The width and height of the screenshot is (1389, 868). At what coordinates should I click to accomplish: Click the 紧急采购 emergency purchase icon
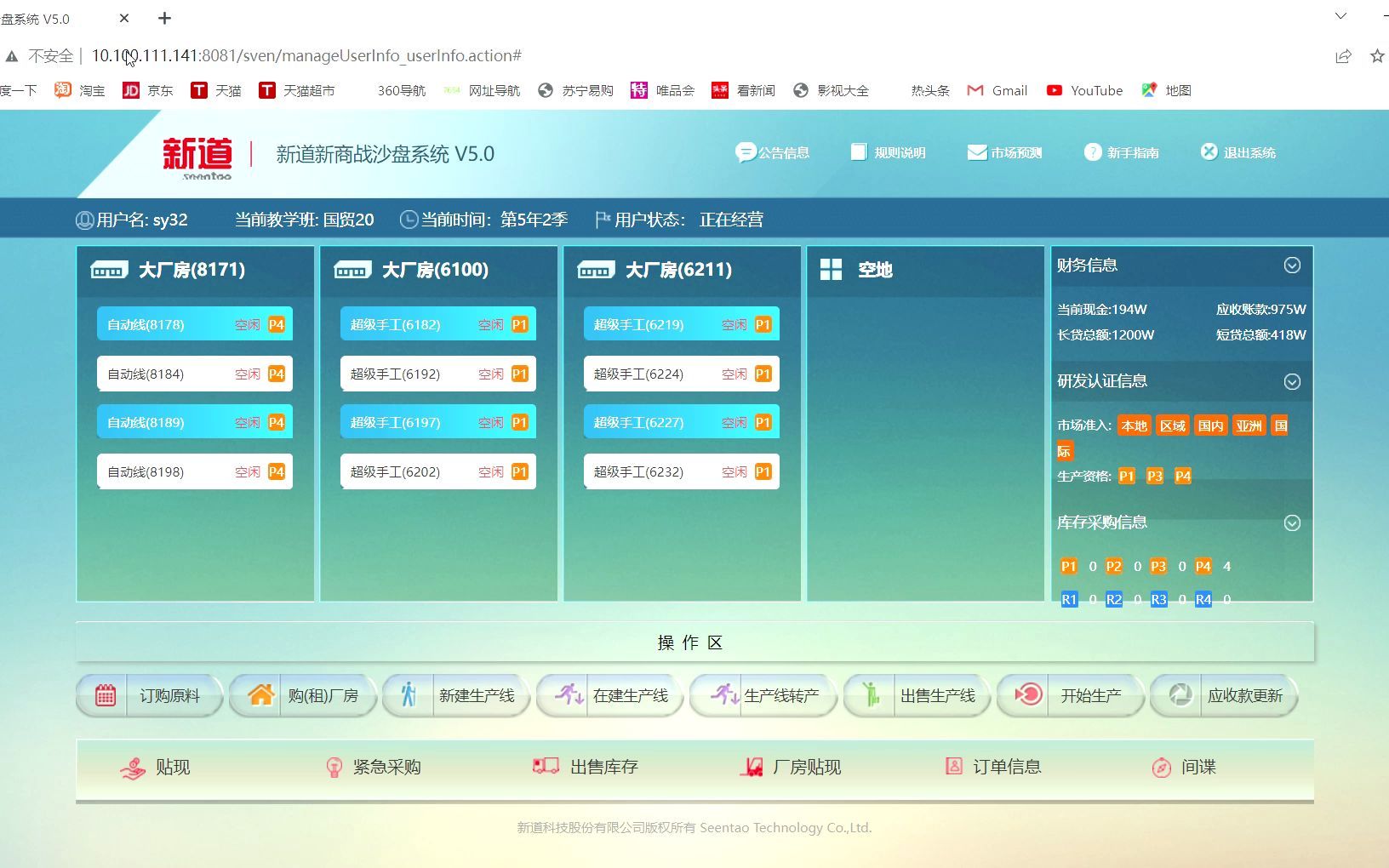(372, 766)
